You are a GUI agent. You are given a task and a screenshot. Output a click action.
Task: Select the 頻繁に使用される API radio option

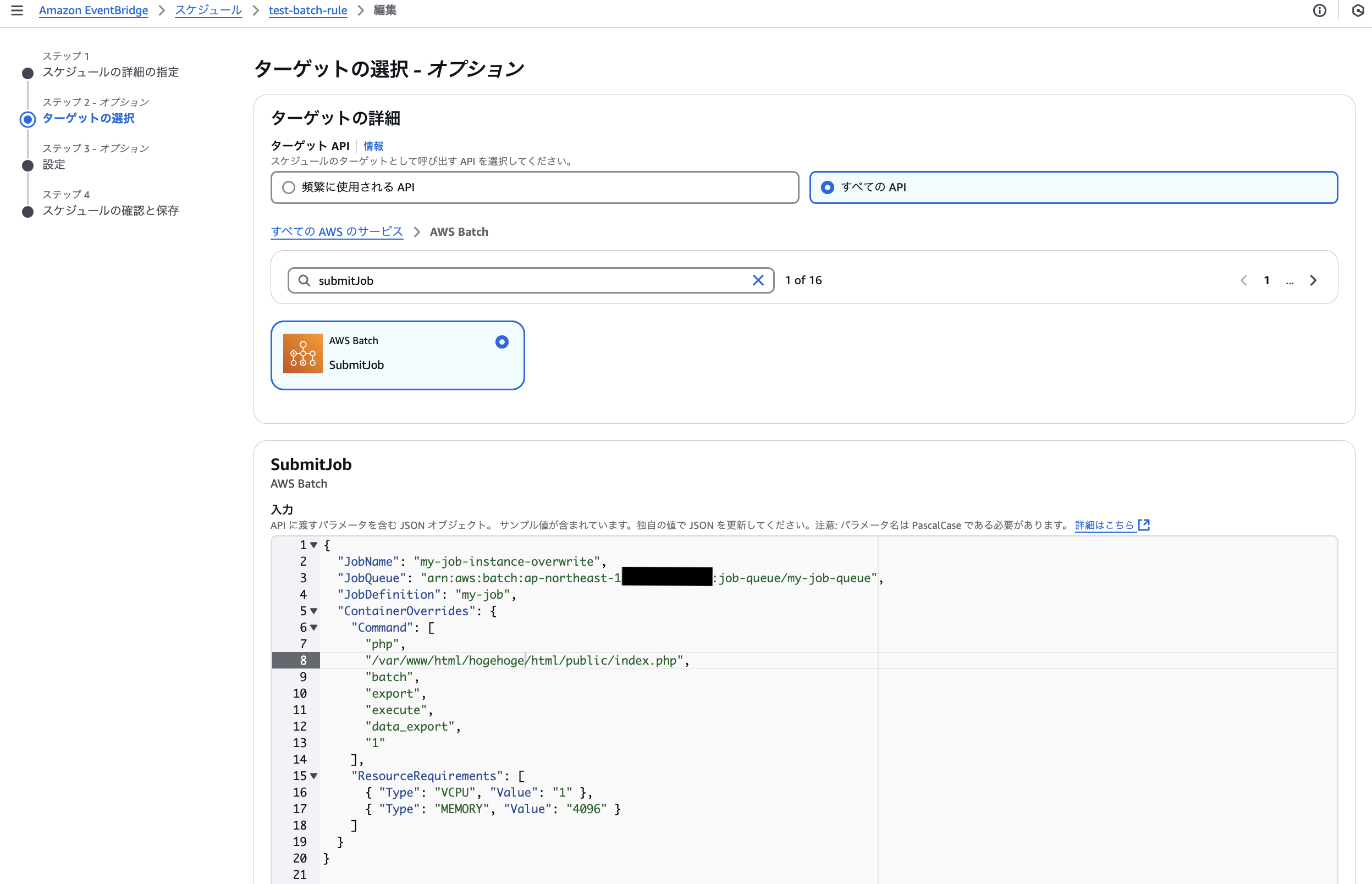(x=289, y=187)
